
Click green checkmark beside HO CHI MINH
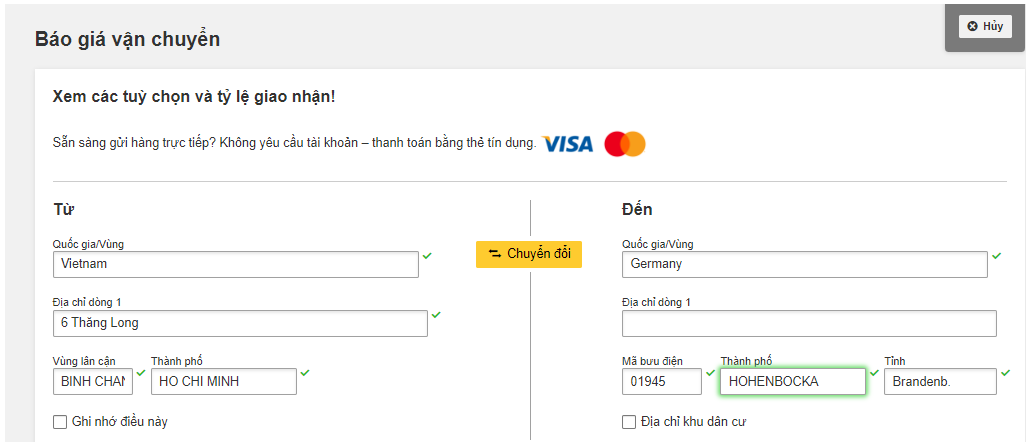click(x=305, y=373)
